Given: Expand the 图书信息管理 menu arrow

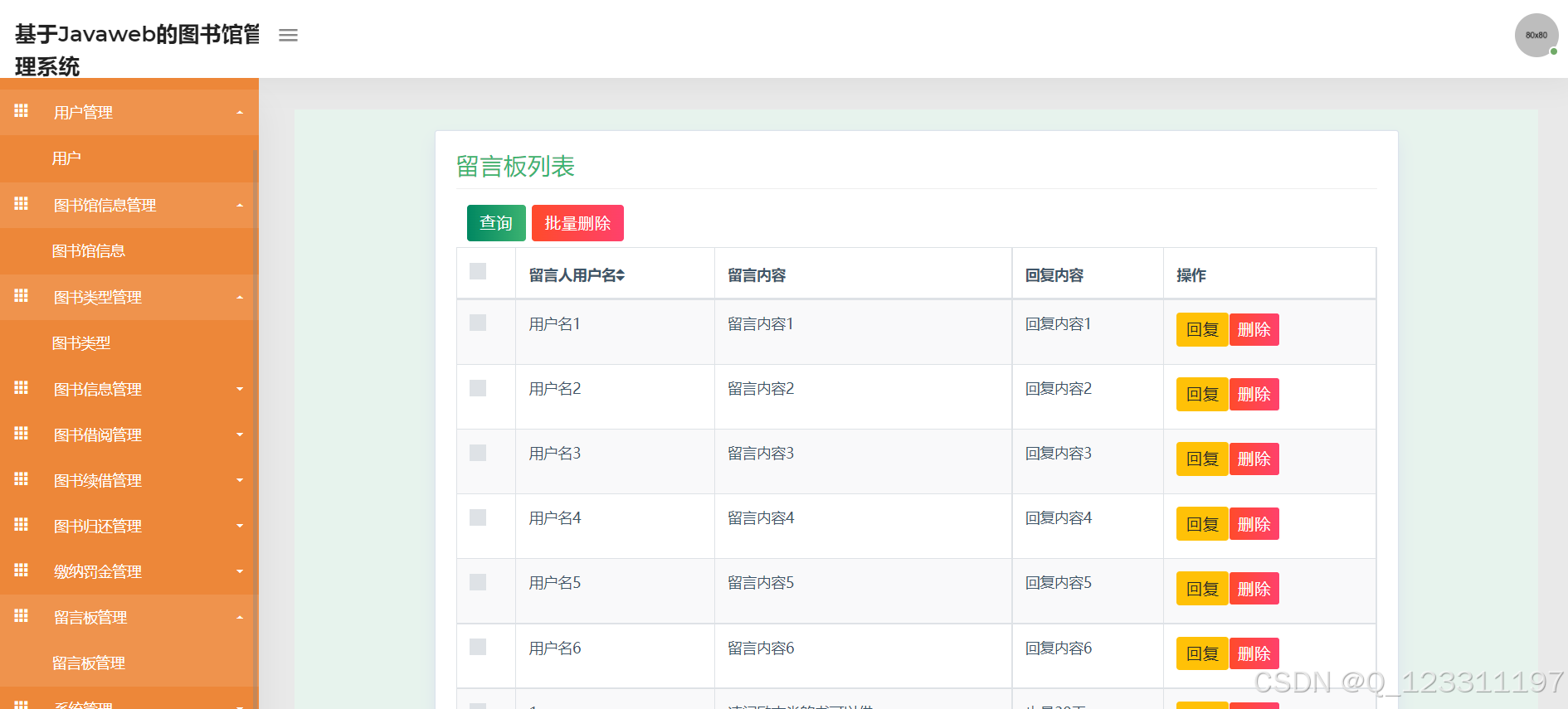Looking at the screenshot, I should point(240,389).
